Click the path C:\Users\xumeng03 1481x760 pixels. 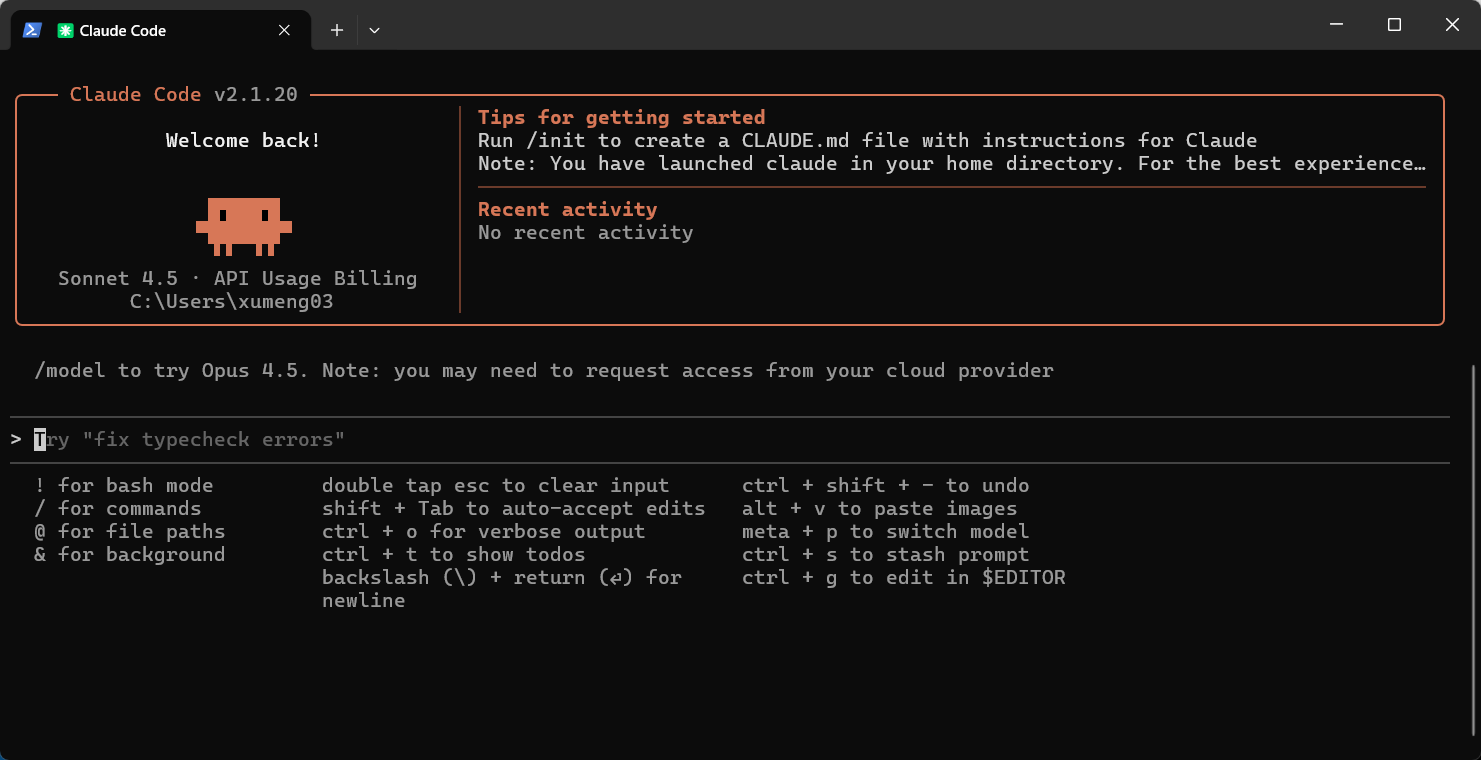click(x=231, y=301)
